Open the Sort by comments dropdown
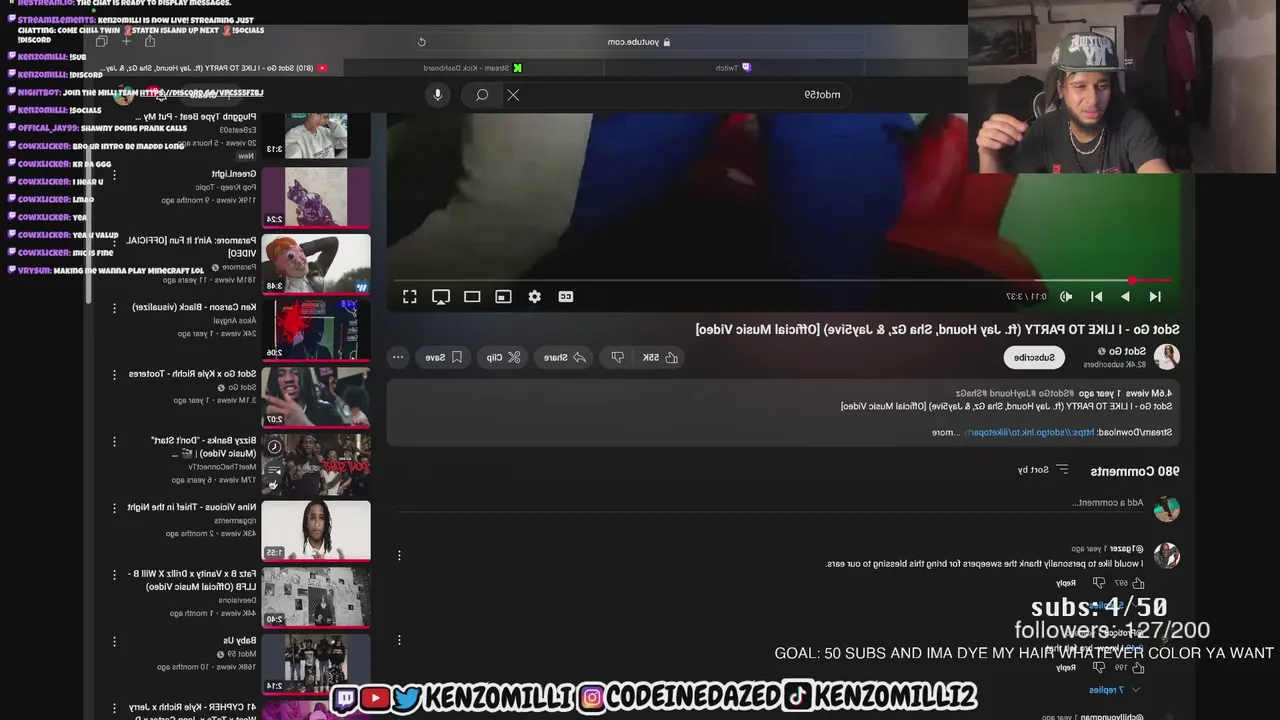Image resolution: width=1280 pixels, height=720 pixels. 1043,470
